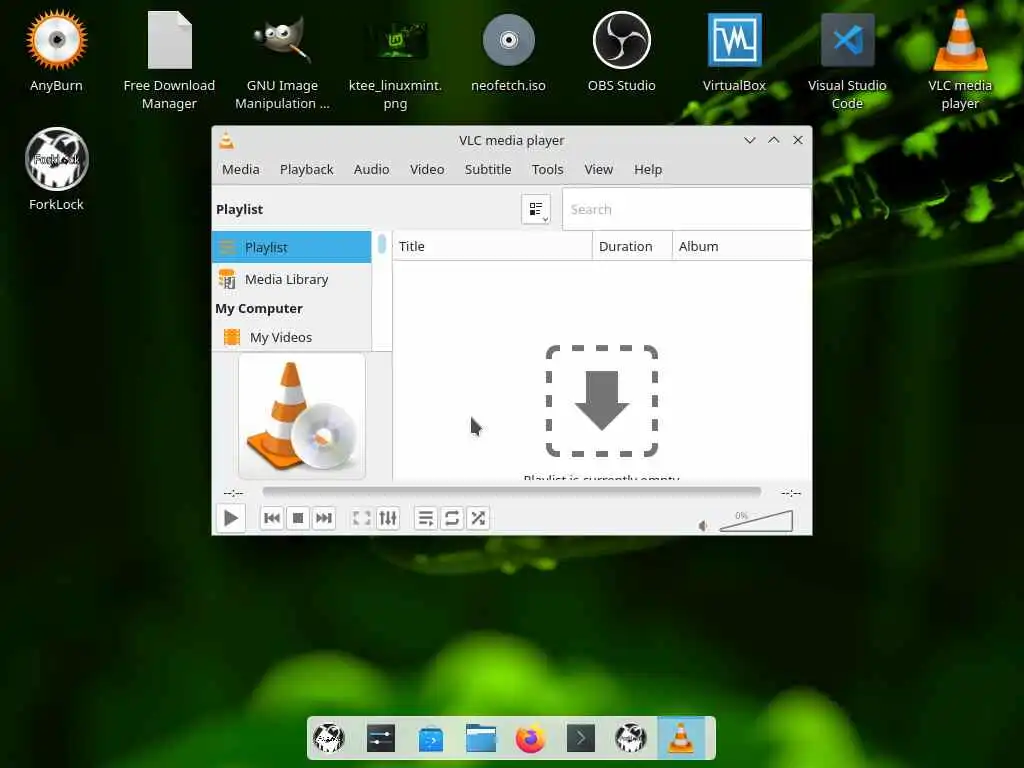Maximize the VLC window

point(774,140)
